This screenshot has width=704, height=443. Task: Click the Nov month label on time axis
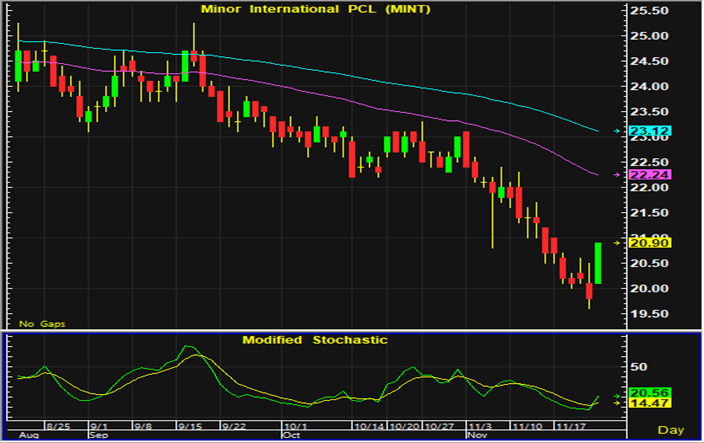(477, 436)
